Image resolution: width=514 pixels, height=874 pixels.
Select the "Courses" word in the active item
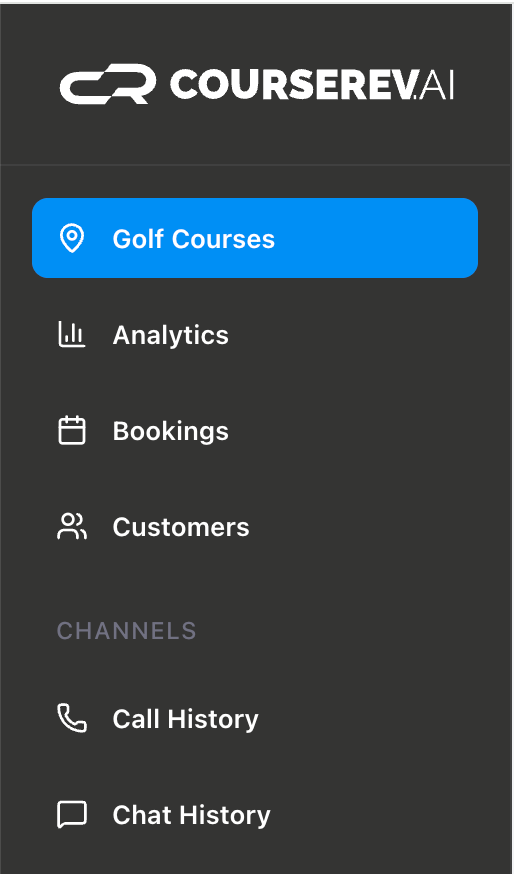(x=223, y=239)
